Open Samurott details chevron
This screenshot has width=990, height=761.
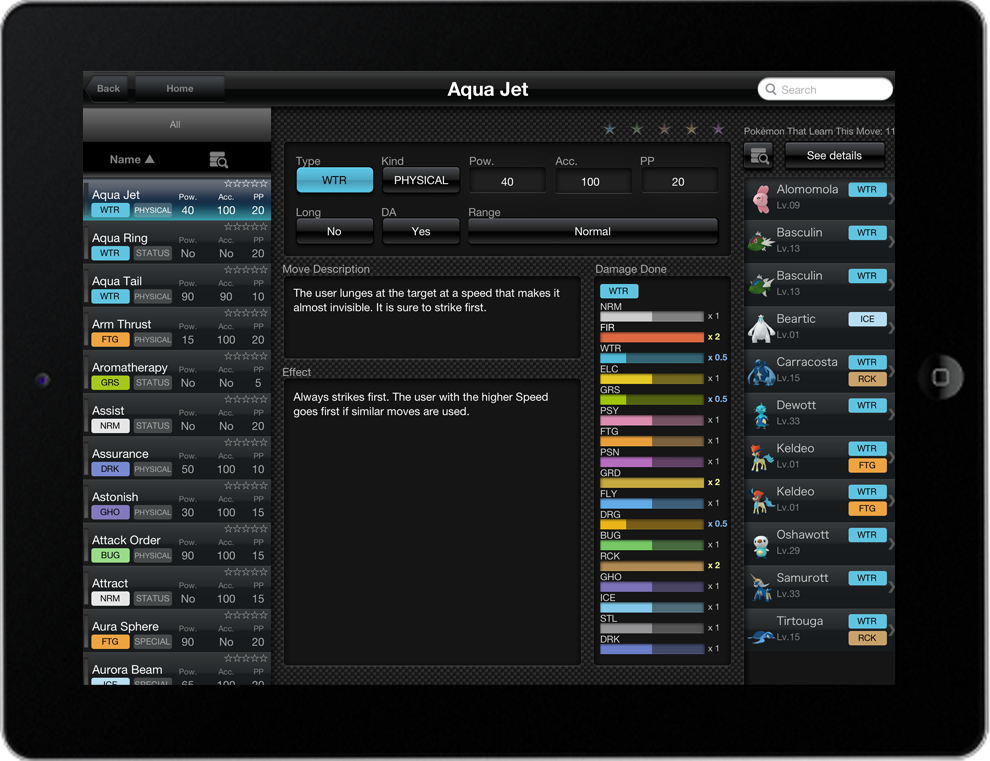coord(891,587)
